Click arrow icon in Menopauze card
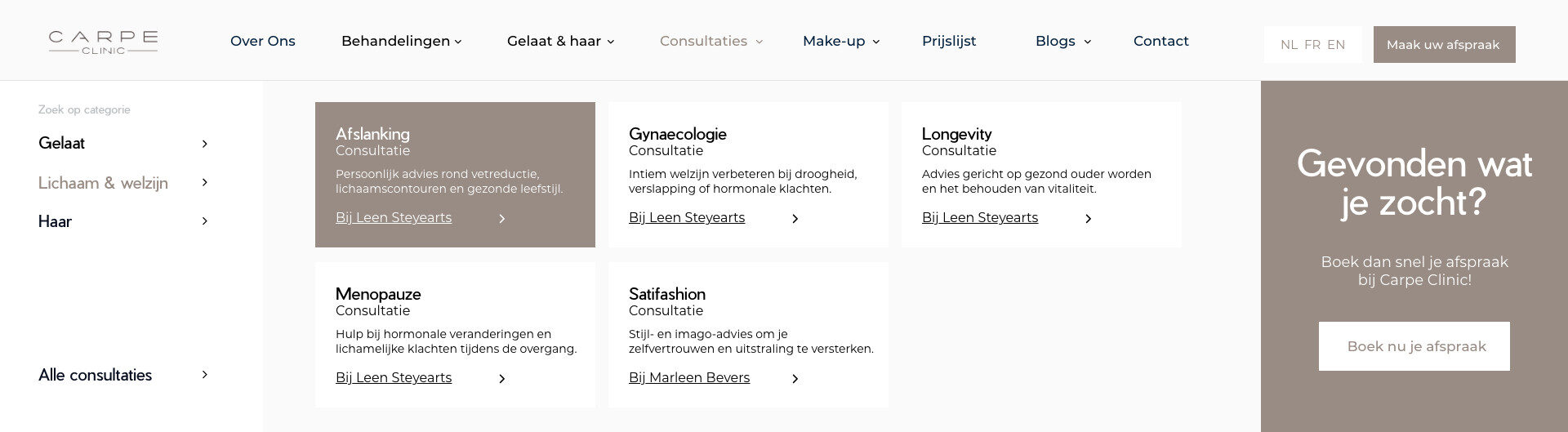1568x432 pixels. pyautogui.click(x=502, y=379)
